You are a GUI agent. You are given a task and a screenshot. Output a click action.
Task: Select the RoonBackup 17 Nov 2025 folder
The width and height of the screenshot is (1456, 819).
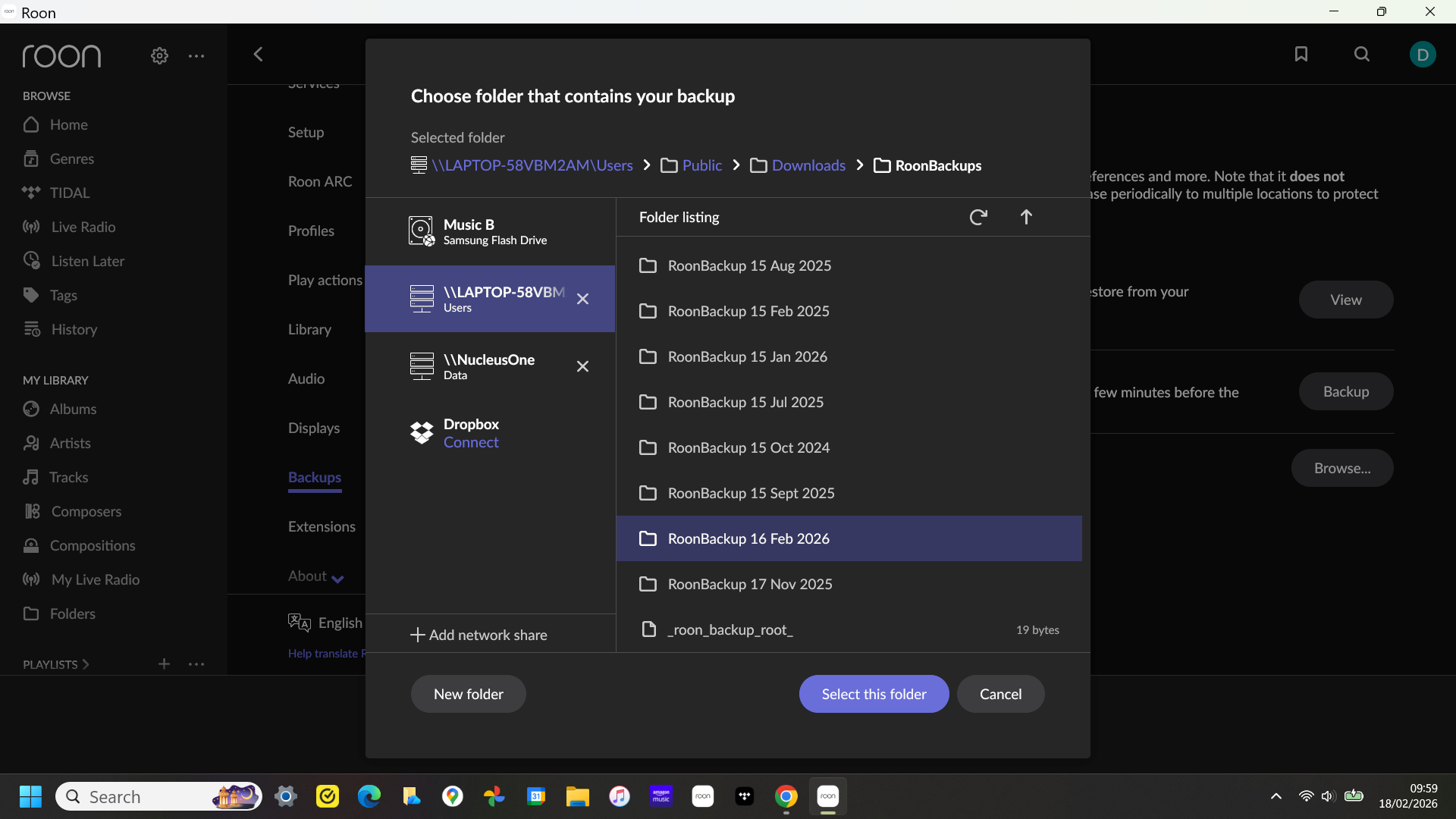(749, 584)
